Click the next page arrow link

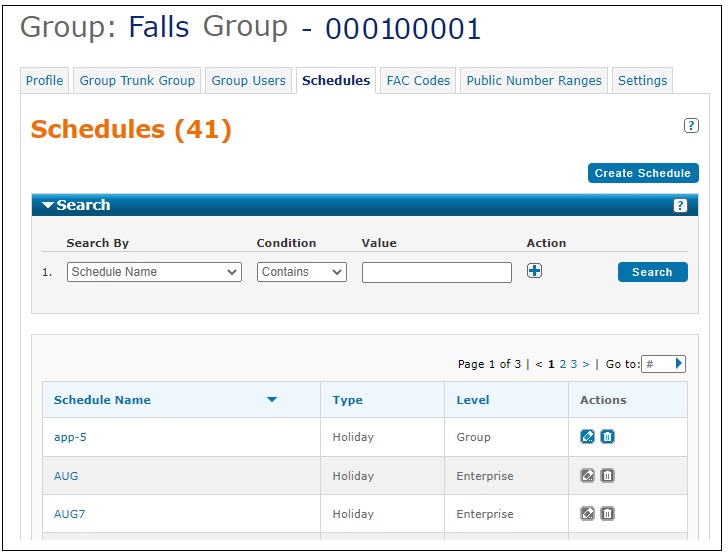(586, 364)
